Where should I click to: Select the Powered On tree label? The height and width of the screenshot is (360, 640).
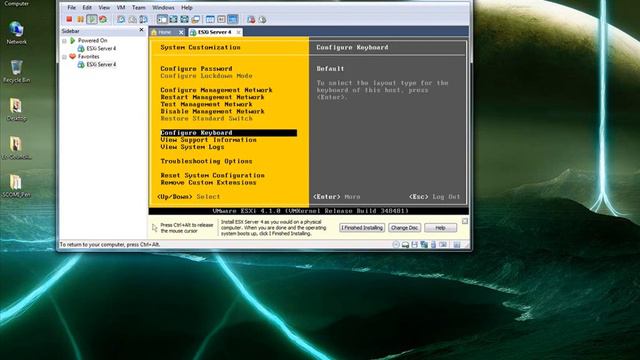tap(92, 40)
